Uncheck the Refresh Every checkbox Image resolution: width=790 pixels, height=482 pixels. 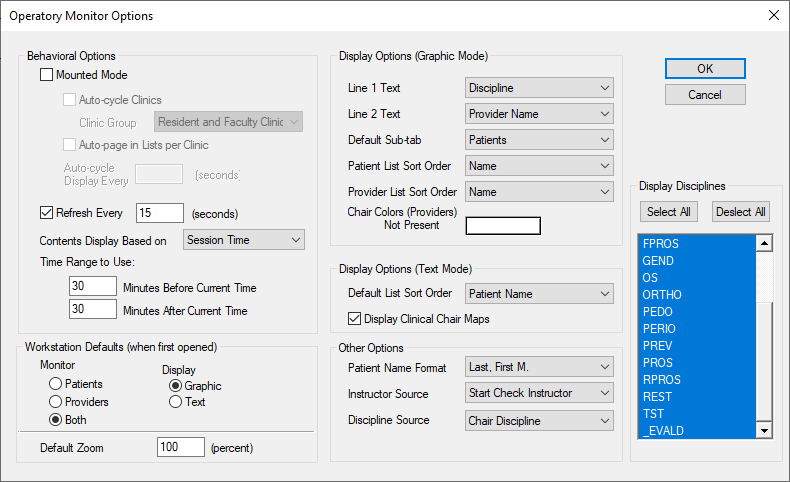point(46,213)
